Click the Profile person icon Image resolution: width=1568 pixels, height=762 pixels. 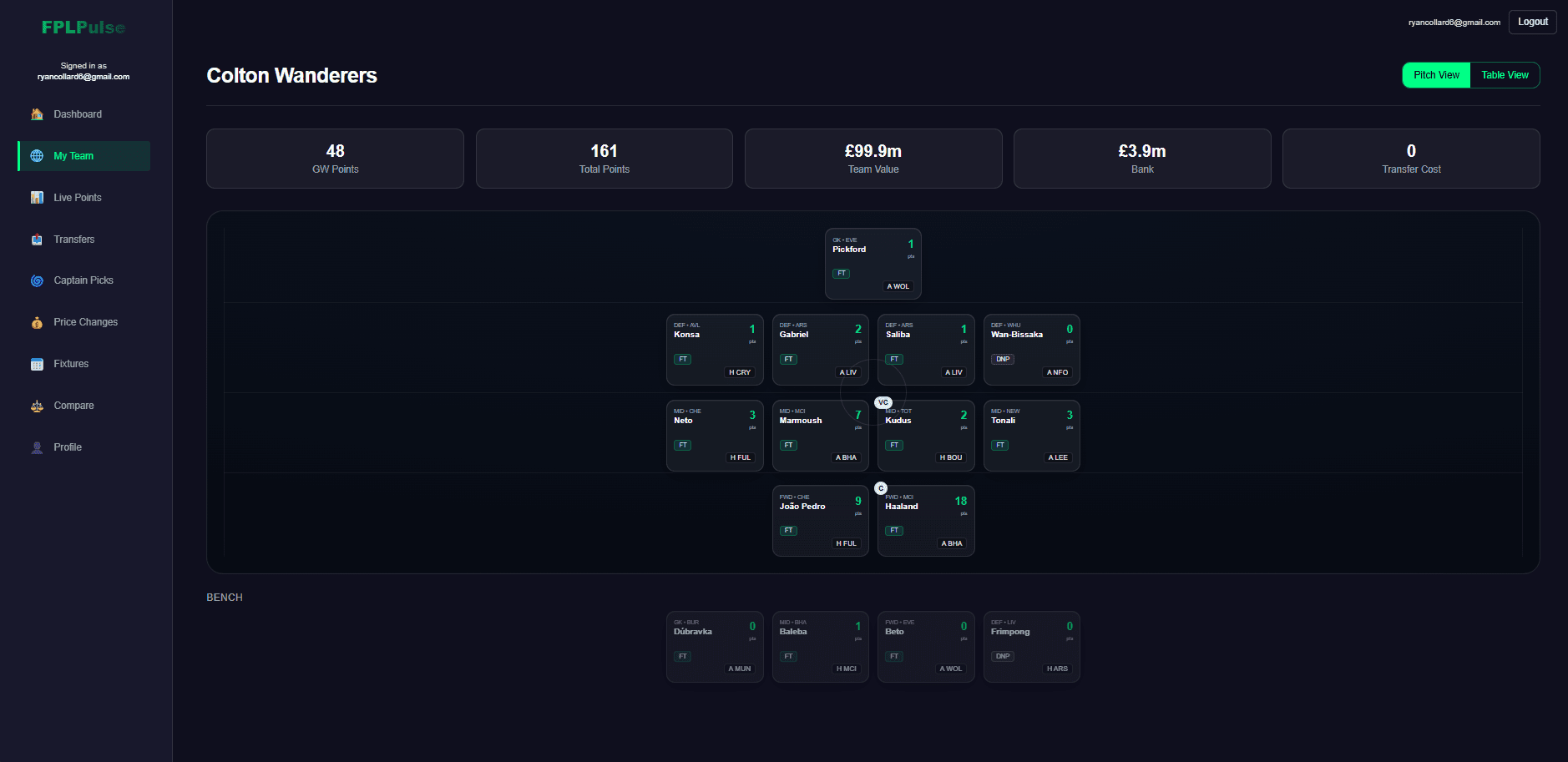(37, 447)
